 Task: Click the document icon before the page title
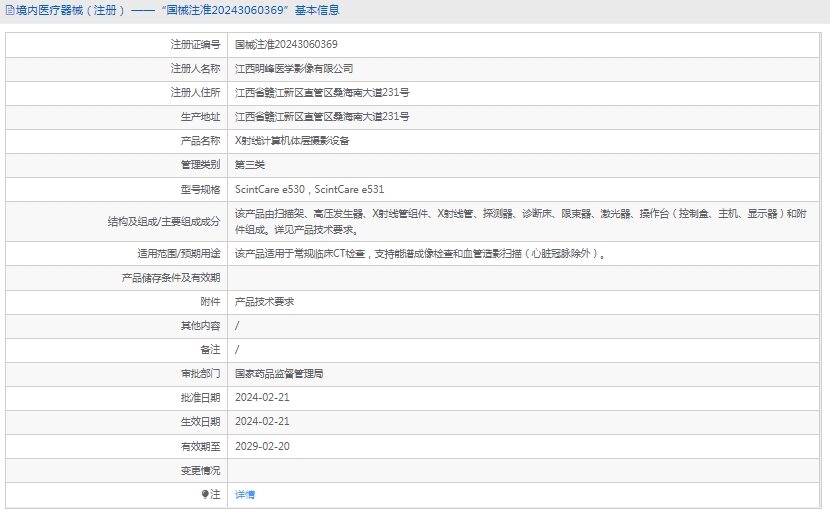point(8,11)
